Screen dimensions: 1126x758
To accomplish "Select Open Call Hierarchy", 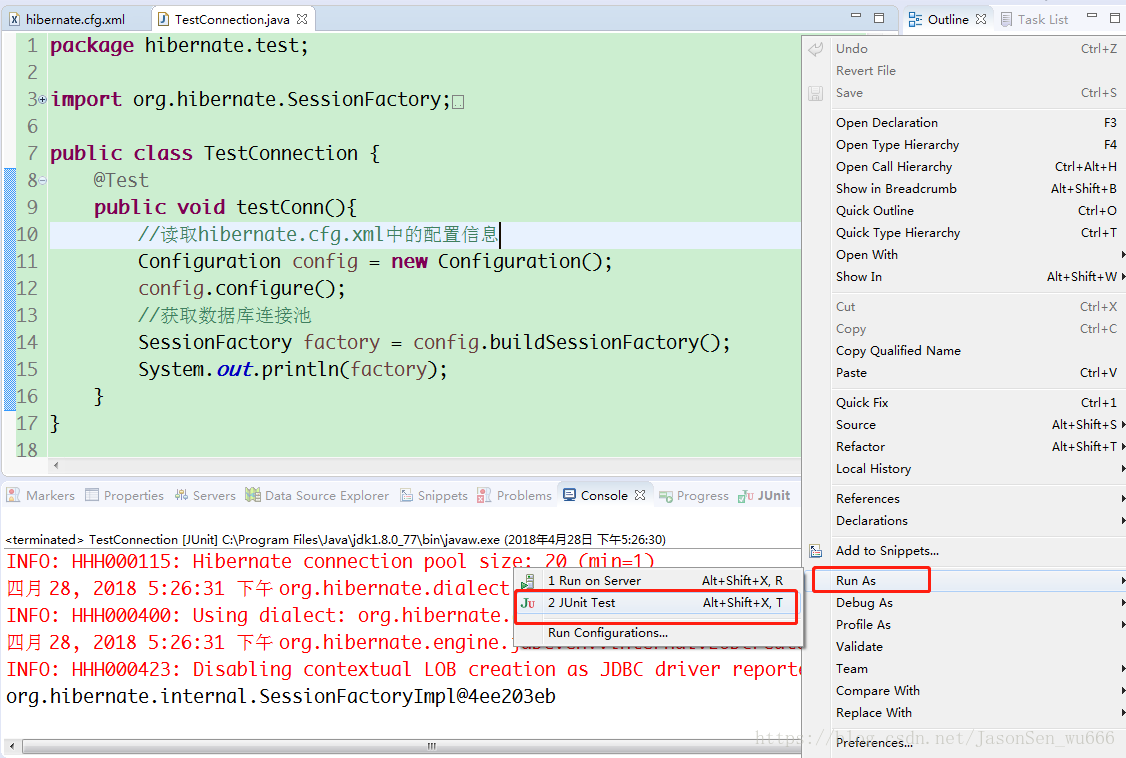I will (x=963, y=167).
